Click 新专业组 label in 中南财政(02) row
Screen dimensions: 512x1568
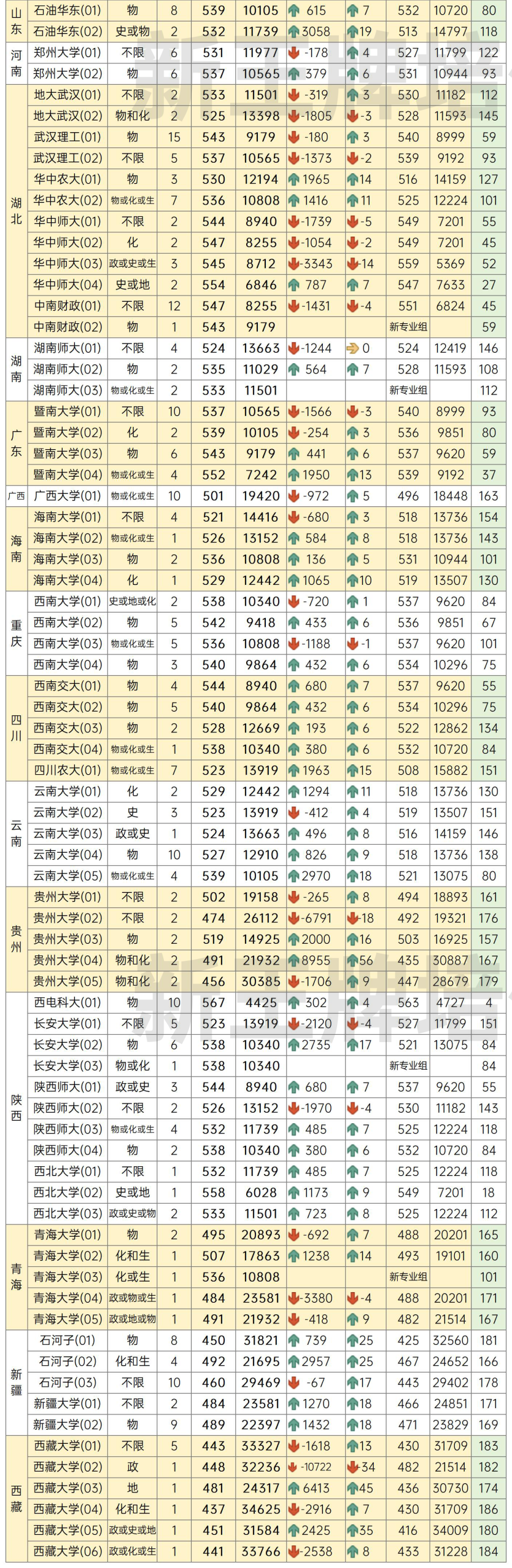coord(408,327)
